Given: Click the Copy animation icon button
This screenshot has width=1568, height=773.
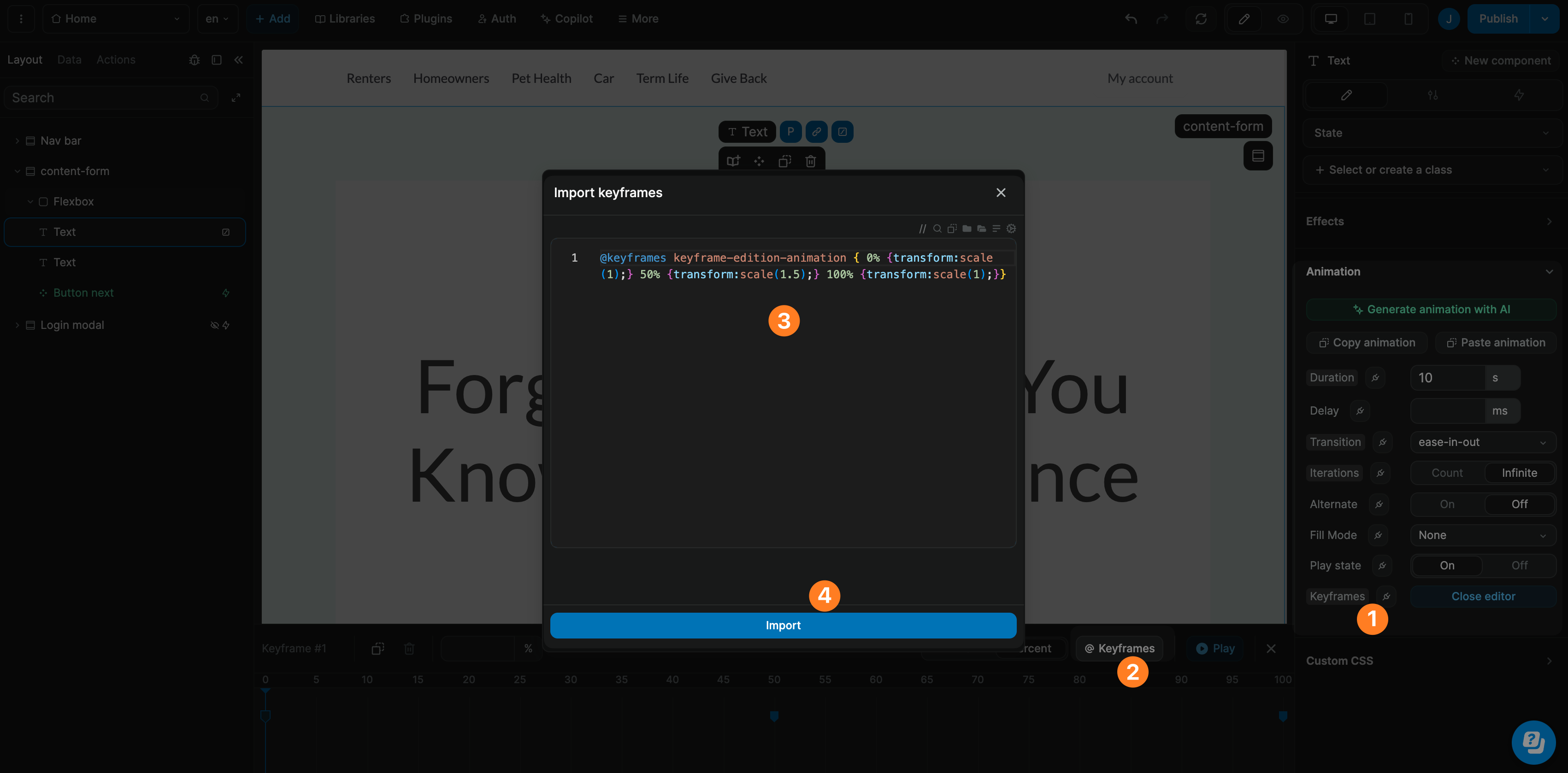Looking at the screenshot, I should tap(1367, 342).
